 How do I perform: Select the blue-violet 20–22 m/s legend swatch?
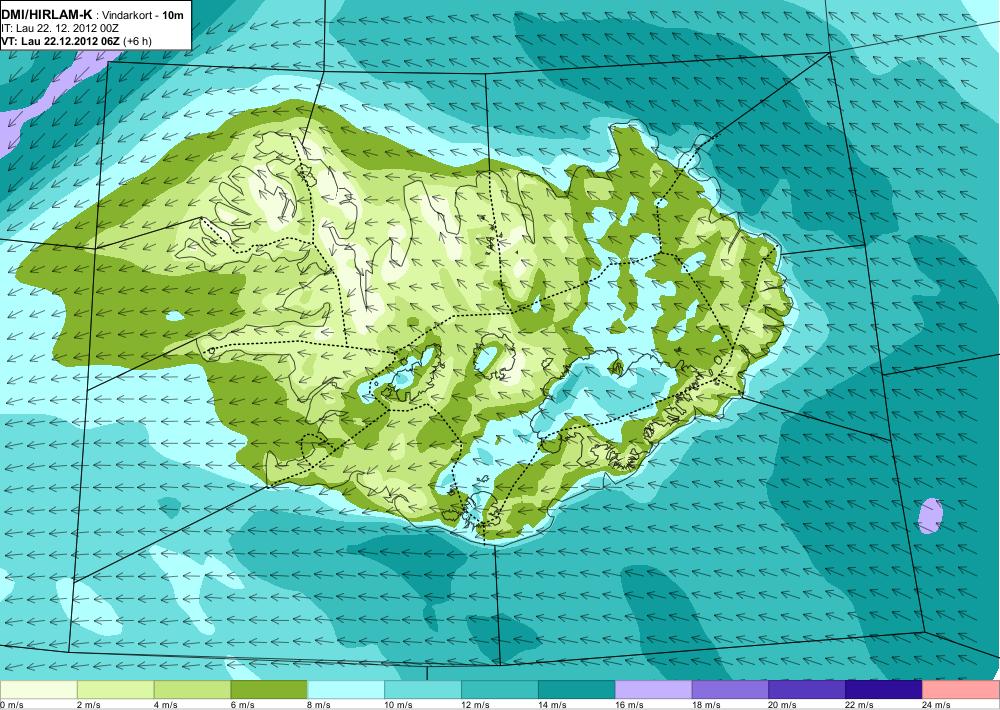coord(807,690)
